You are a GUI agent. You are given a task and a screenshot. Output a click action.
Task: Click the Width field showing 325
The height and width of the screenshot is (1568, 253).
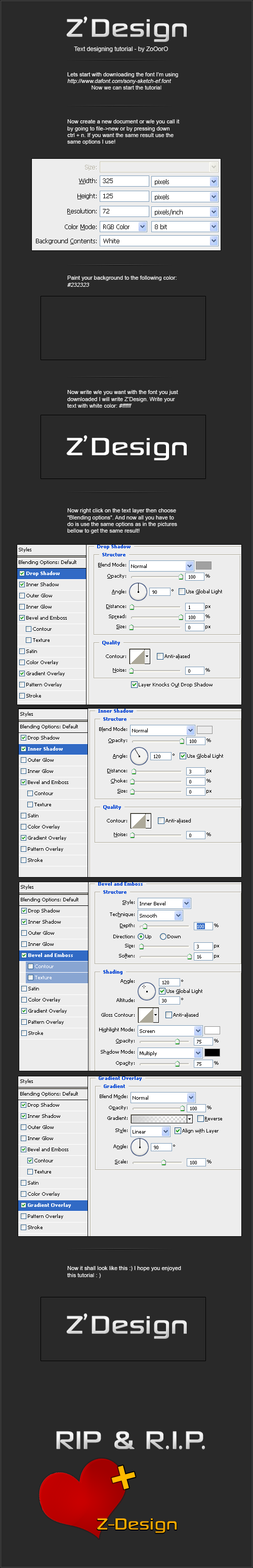(x=124, y=181)
